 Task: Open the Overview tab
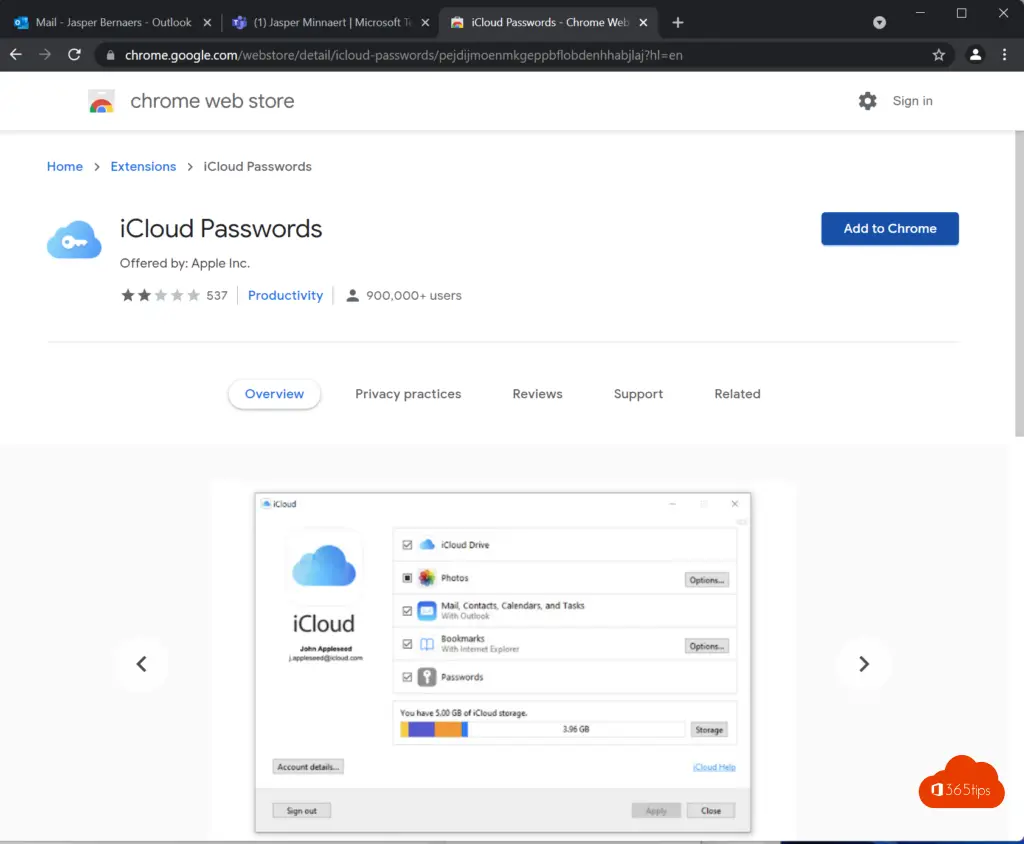click(x=274, y=394)
